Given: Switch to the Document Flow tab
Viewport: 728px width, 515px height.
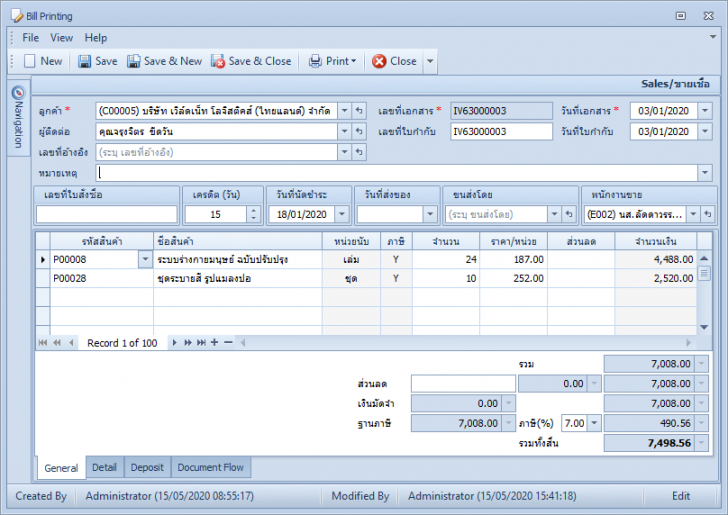Looking at the screenshot, I should point(211,467).
